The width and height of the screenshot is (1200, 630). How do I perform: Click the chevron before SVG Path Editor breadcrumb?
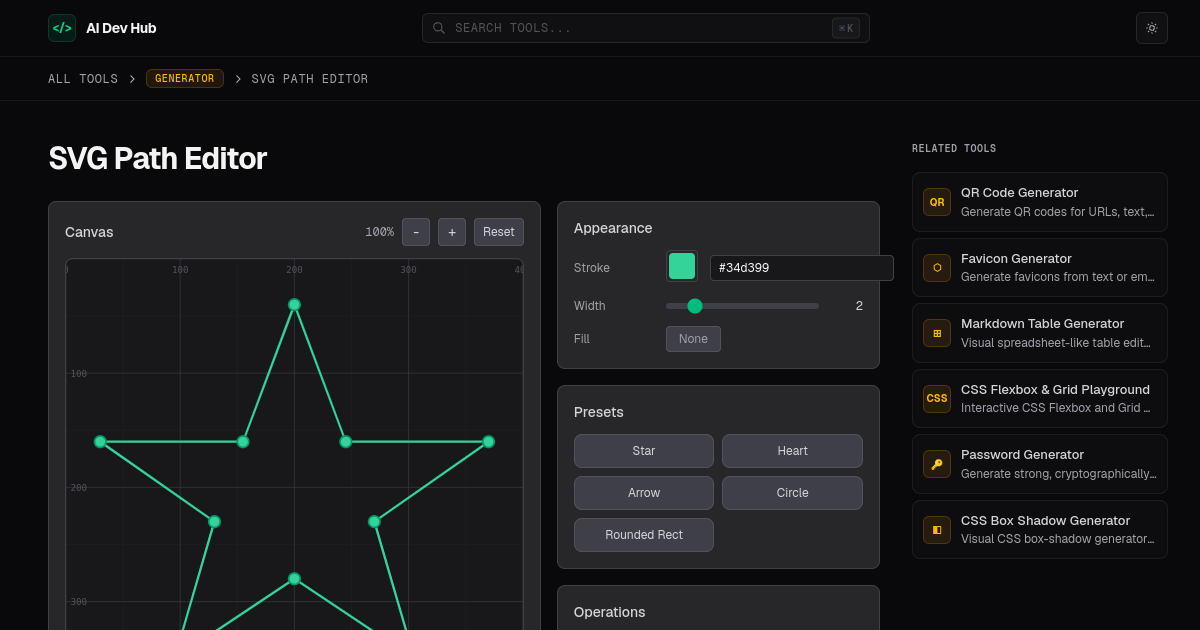coord(238,79)
